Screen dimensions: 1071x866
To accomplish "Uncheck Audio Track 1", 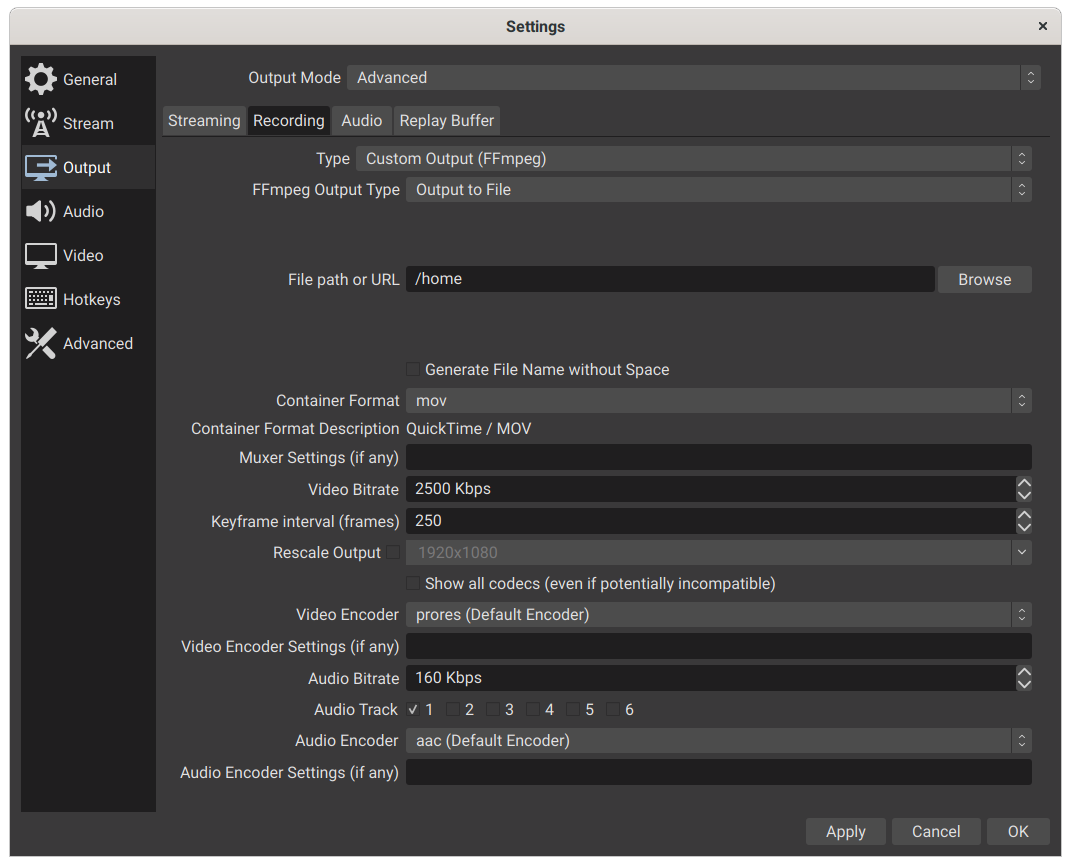I will pyautogui.click(x=413, y=710).
